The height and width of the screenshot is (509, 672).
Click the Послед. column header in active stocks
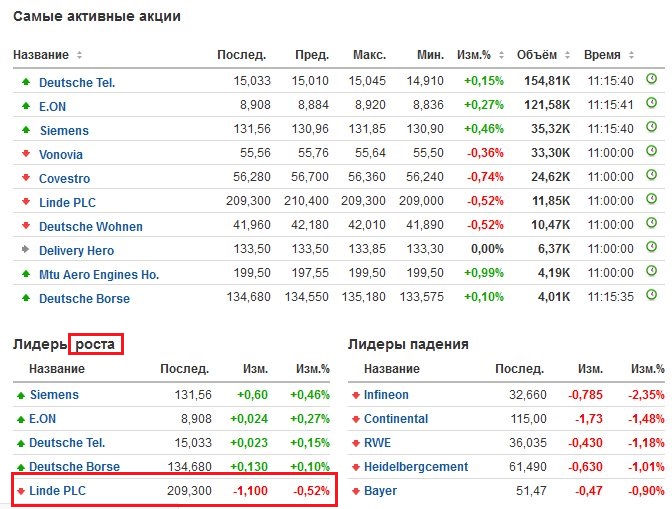pyautogui.click(x=242, y=55)
